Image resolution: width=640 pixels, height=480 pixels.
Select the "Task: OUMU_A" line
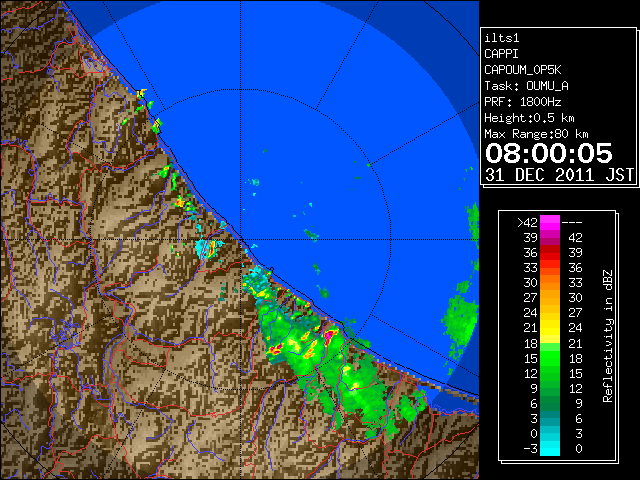(527, 86)
